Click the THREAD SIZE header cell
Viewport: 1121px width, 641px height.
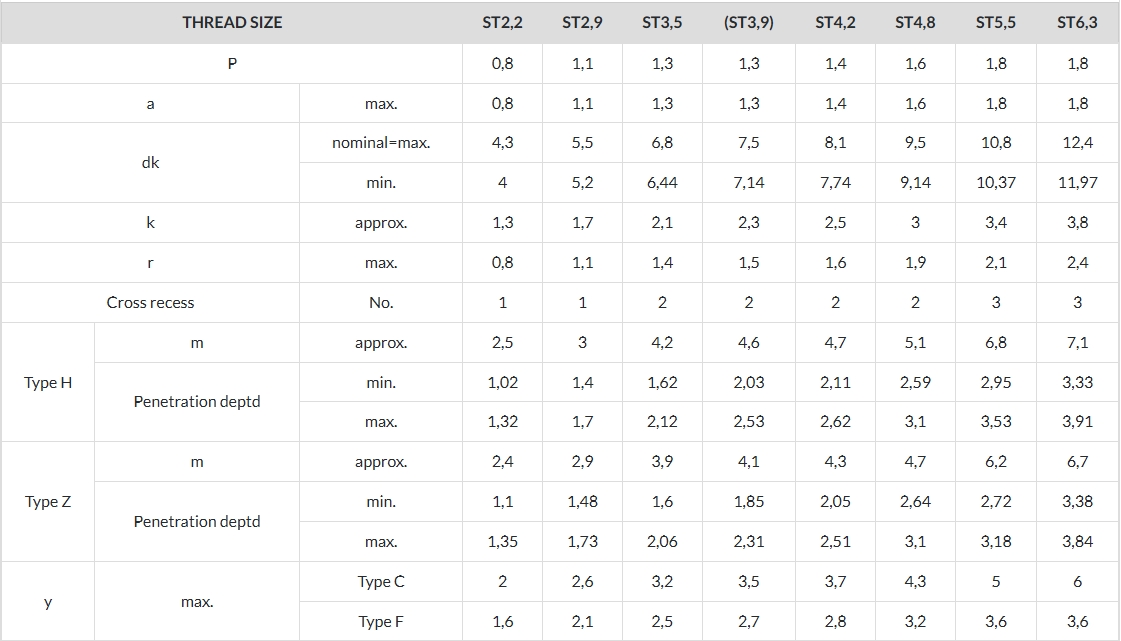click(x=232, y=23)
